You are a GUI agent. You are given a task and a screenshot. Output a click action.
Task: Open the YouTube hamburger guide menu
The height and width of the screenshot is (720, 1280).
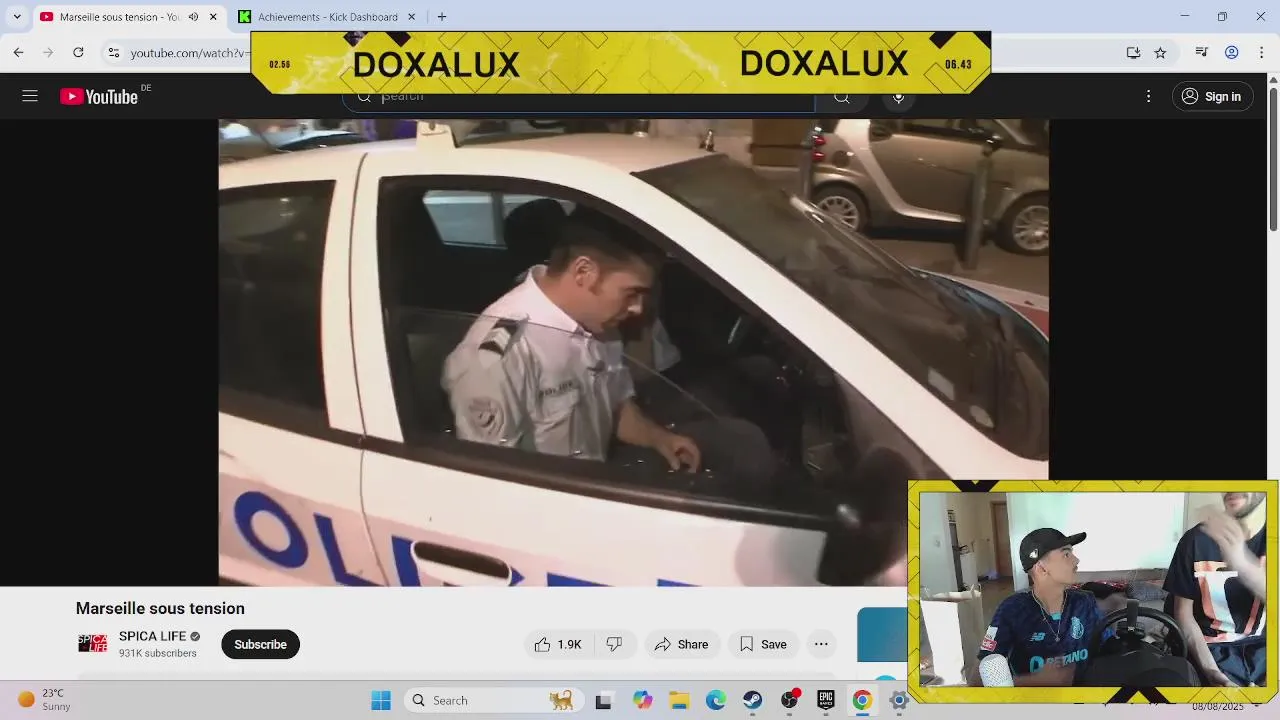click(x=30, y=96)
